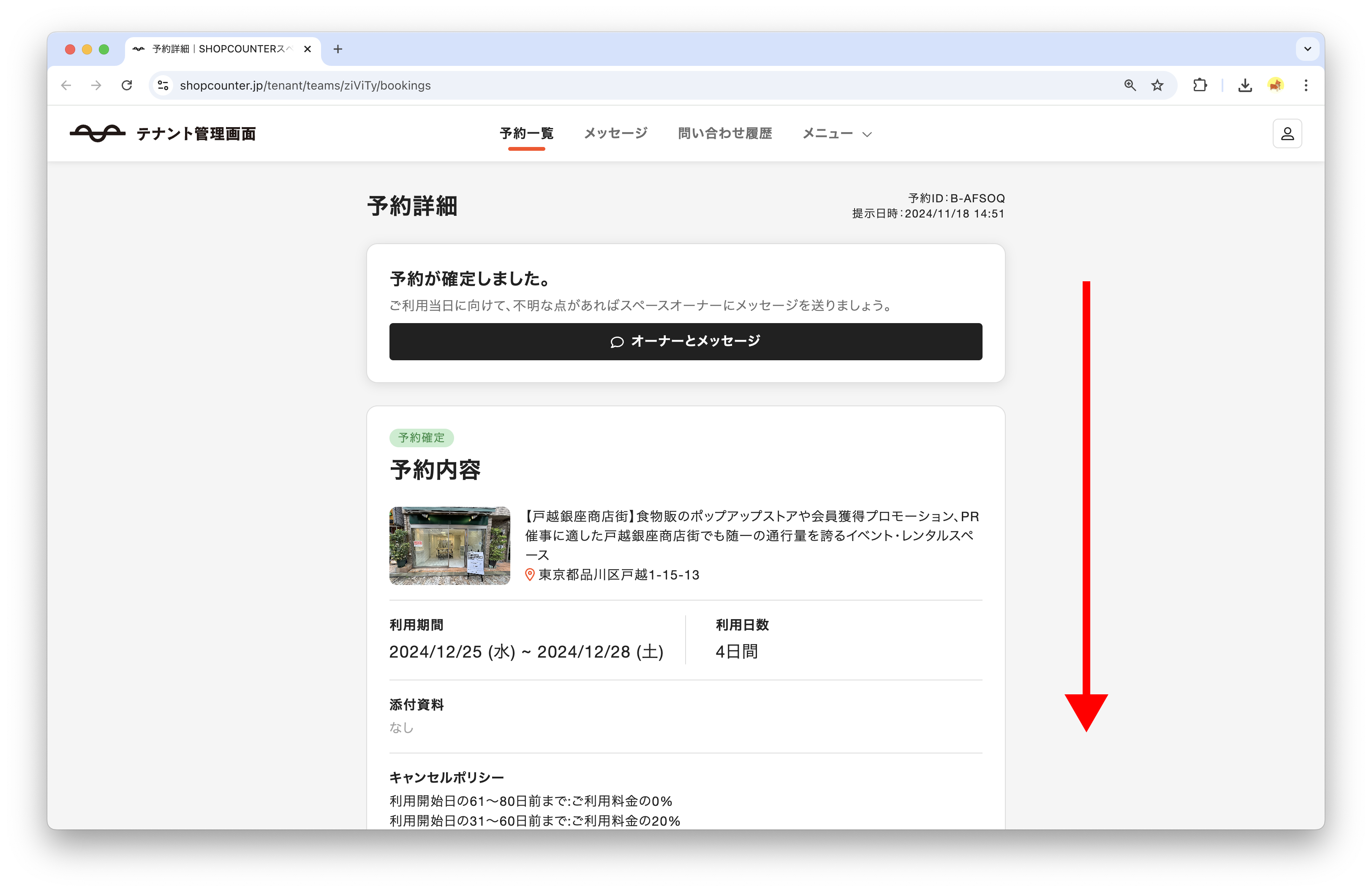Open the downloads icon
Screen dimensions: 1372x892
pos(1244,85)
